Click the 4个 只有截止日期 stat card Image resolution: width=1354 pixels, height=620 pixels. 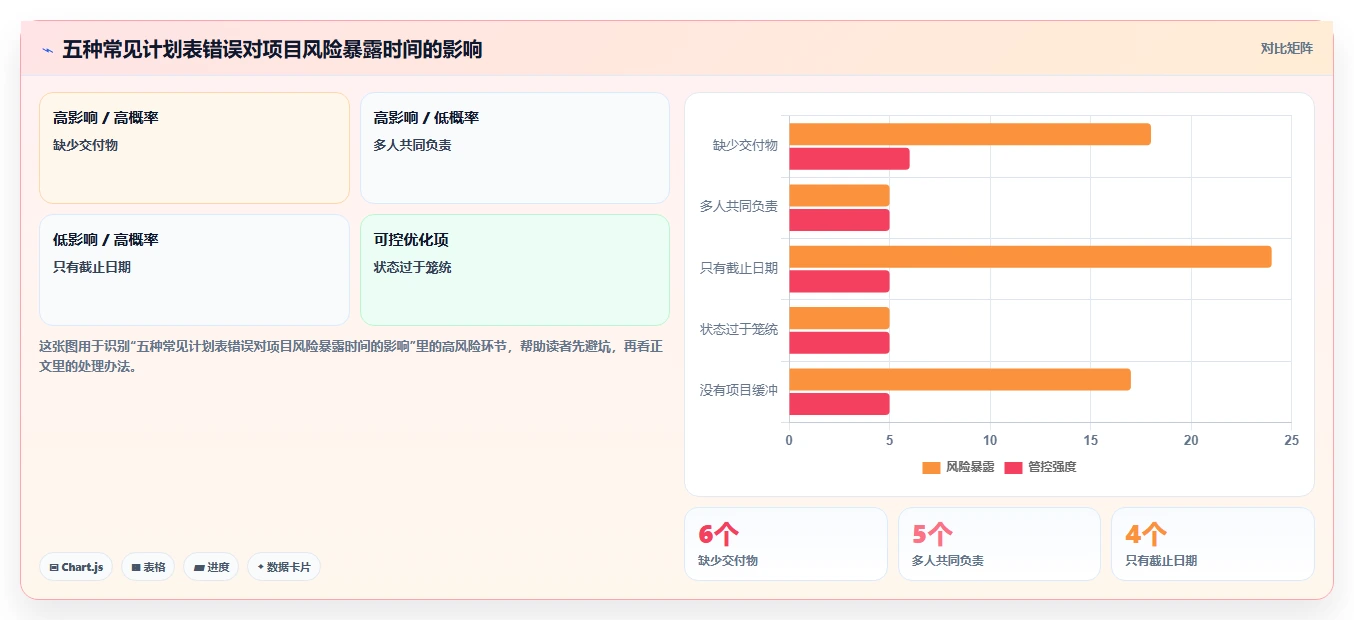click(x=1213, y=544)
